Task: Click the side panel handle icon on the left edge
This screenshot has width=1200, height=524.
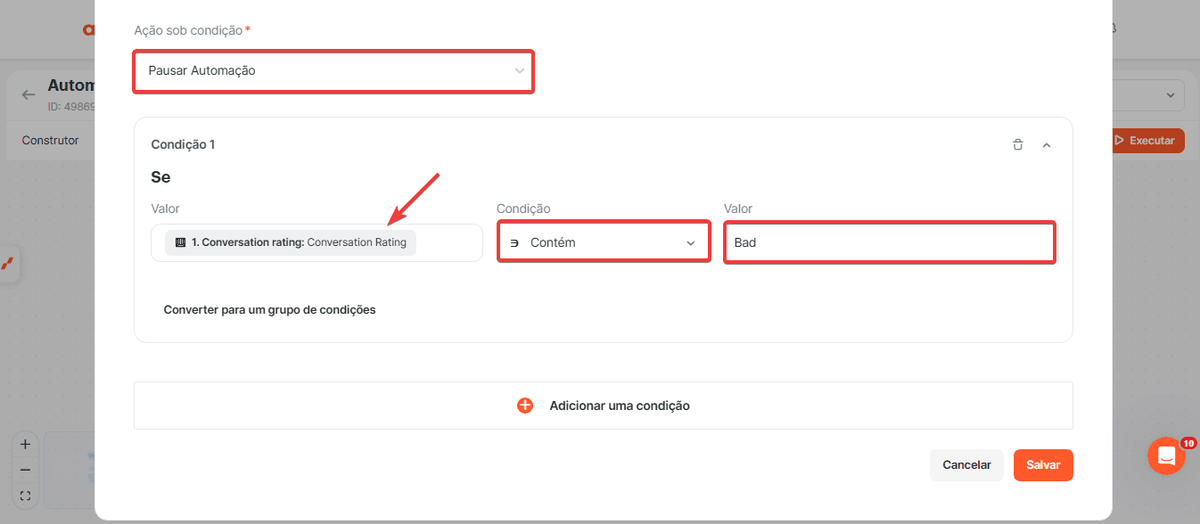Action: 7,264
